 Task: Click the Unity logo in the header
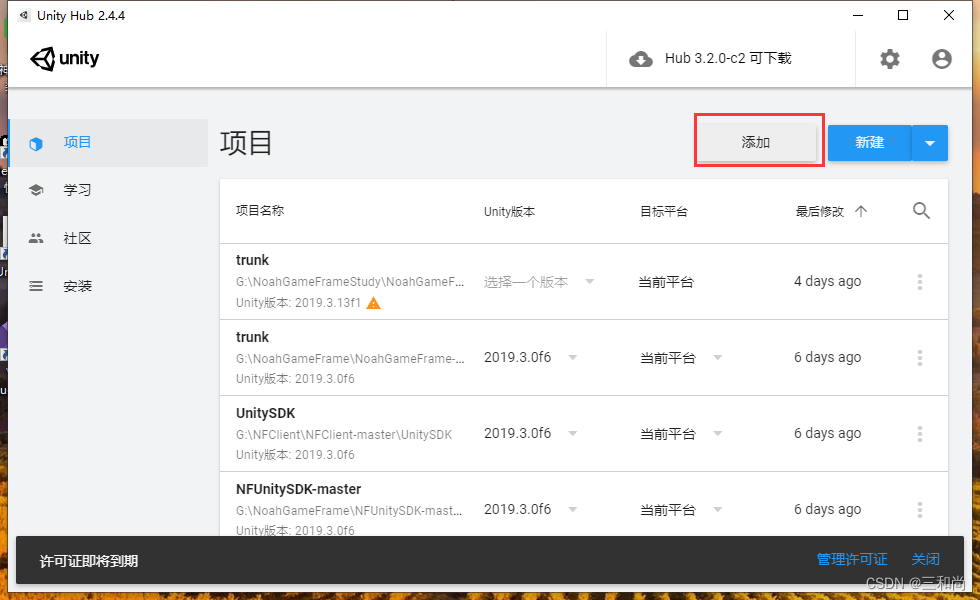[64, 59]
